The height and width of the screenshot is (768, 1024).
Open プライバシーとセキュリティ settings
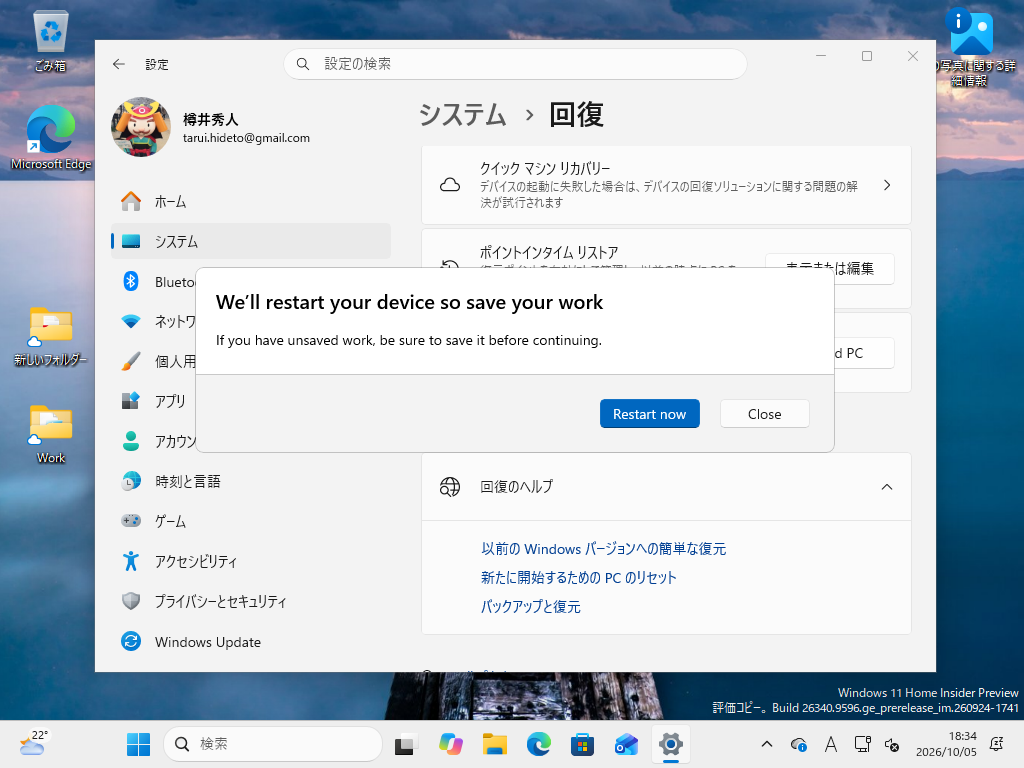[251, 601]
